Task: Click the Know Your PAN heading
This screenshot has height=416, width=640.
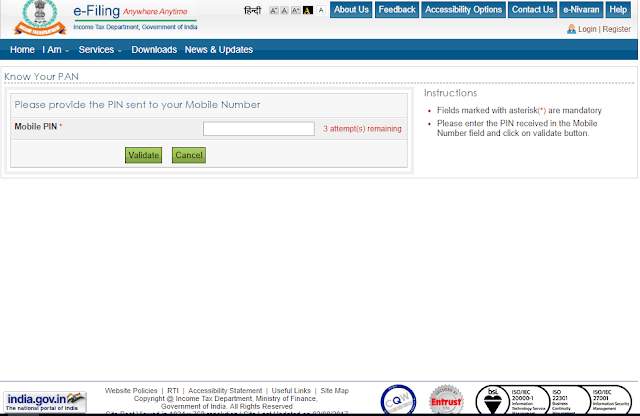Action: (41, 76)
